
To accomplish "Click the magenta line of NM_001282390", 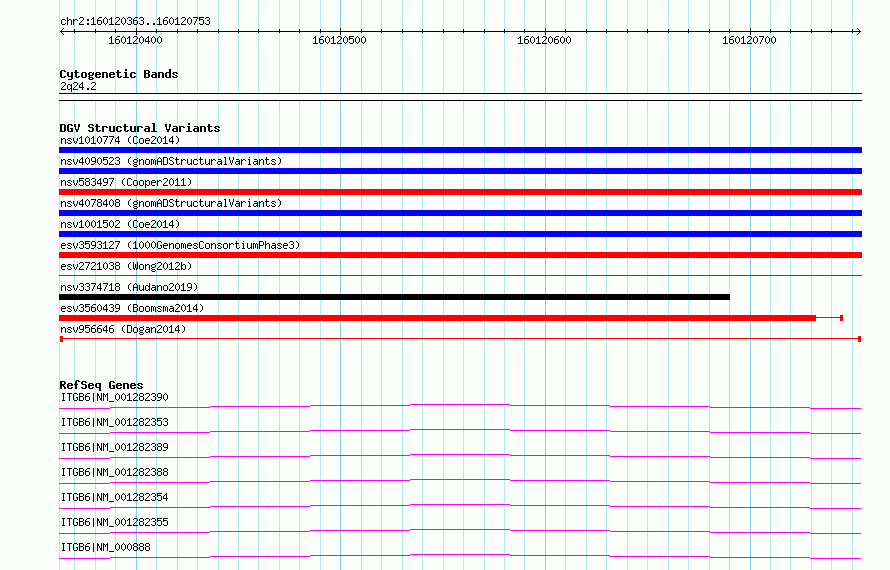I will coord(460,406).
